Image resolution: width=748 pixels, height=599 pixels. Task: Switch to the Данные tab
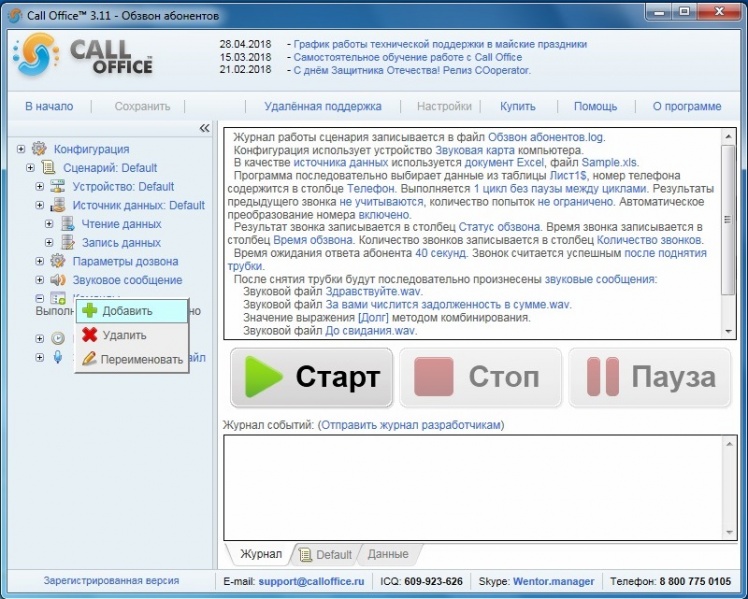pyautogui.click(x=388, y=554)
